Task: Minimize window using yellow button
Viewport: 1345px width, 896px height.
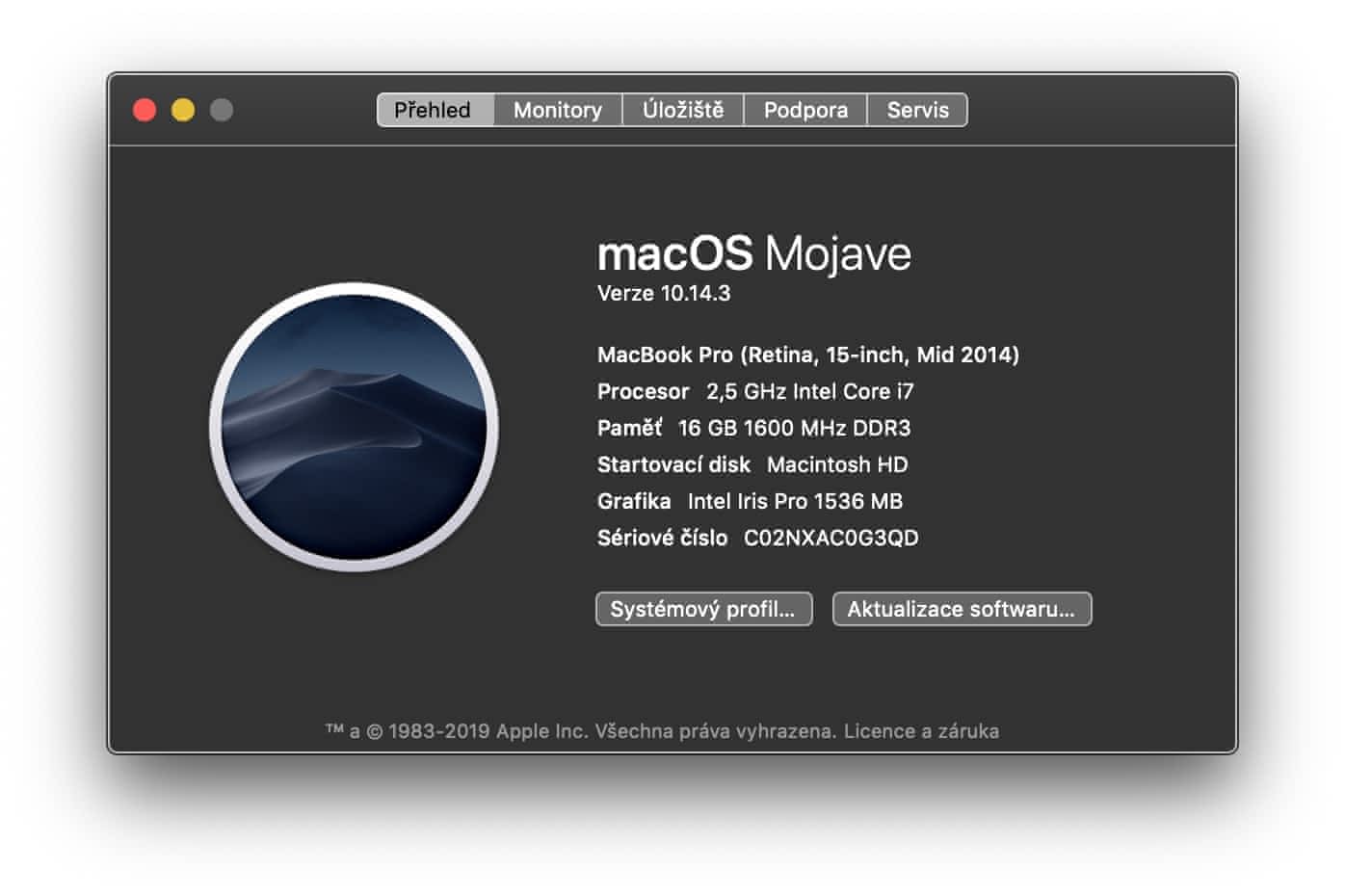Action: tap(183, 110)
